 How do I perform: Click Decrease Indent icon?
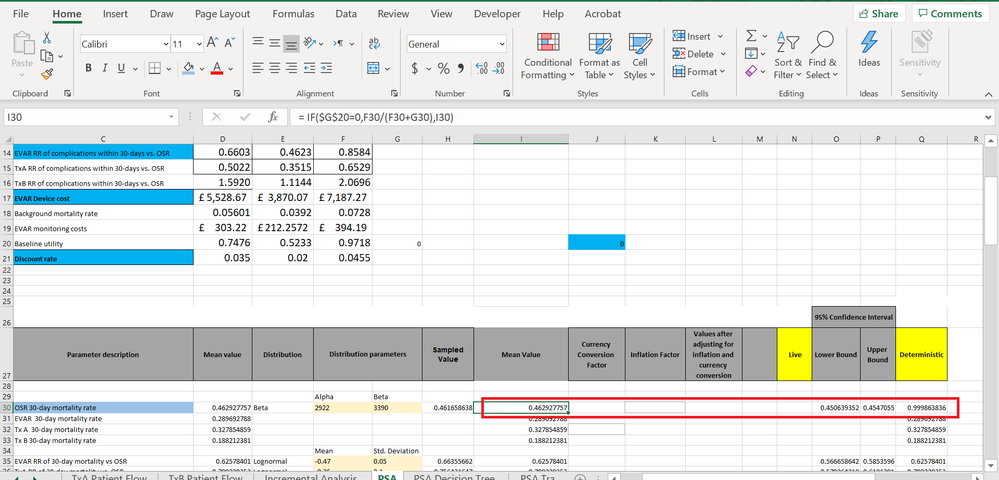pos(309,68)
